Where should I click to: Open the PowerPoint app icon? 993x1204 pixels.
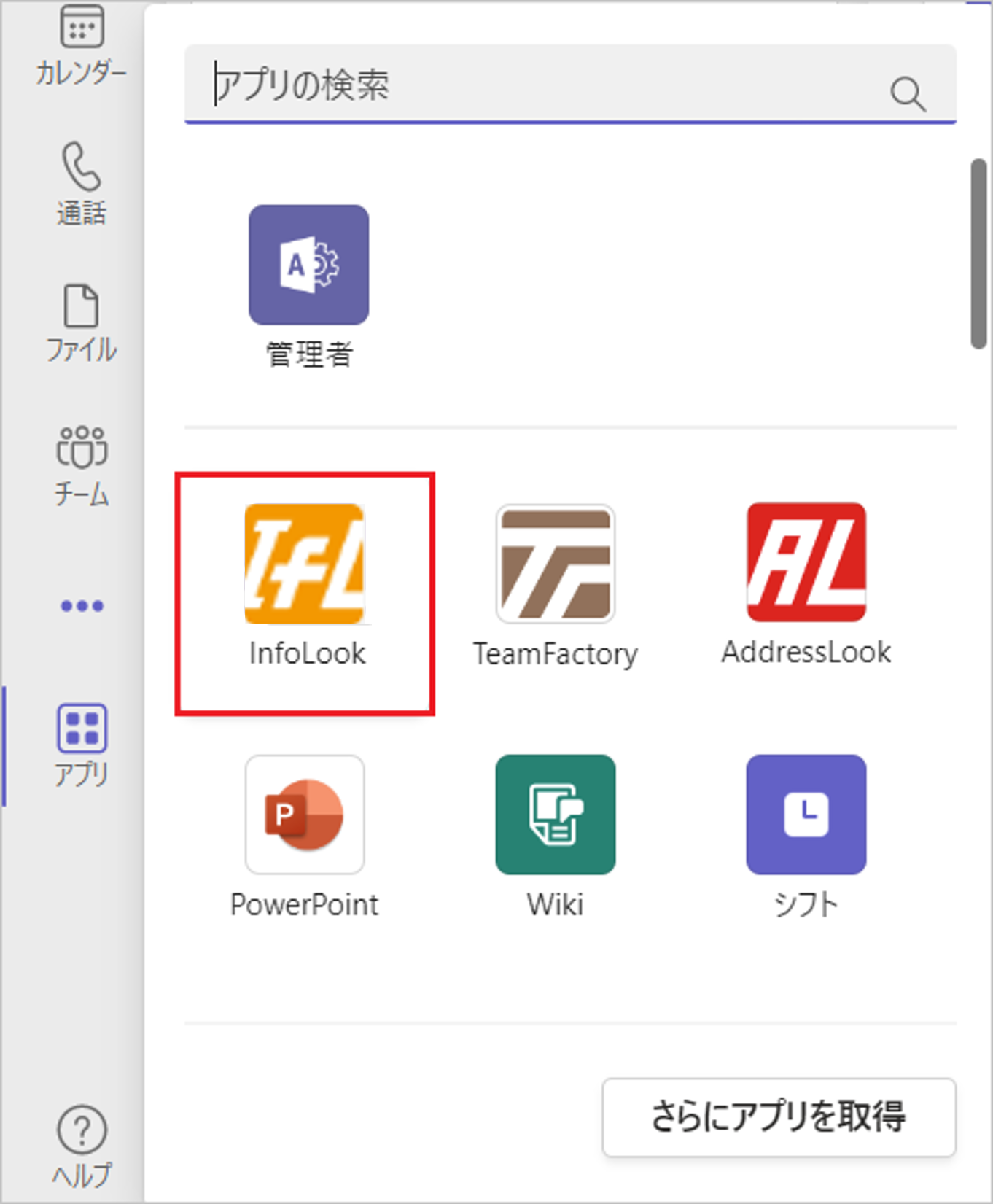305,815
